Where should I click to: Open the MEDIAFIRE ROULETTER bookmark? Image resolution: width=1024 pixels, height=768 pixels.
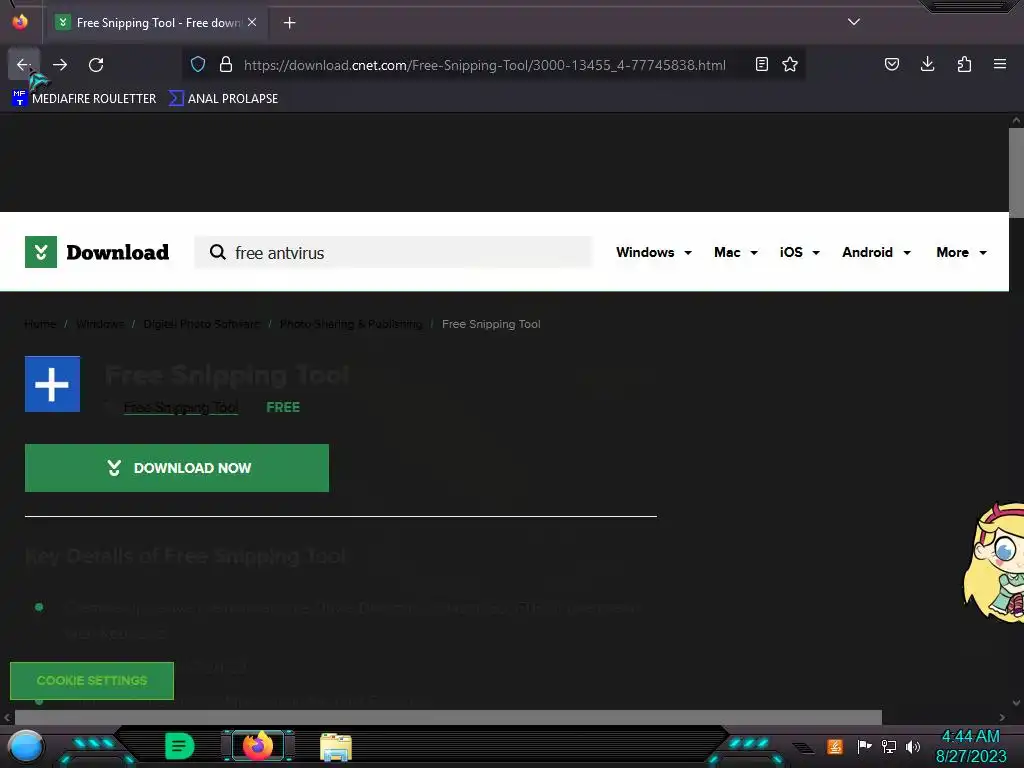(x=84, y=99)
